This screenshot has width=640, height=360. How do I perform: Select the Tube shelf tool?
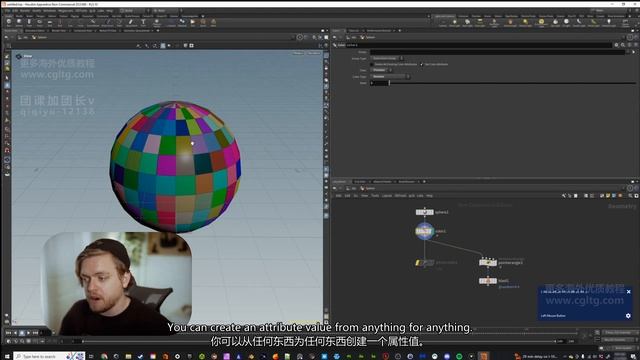pyautogui.click(x=29, y=22)
